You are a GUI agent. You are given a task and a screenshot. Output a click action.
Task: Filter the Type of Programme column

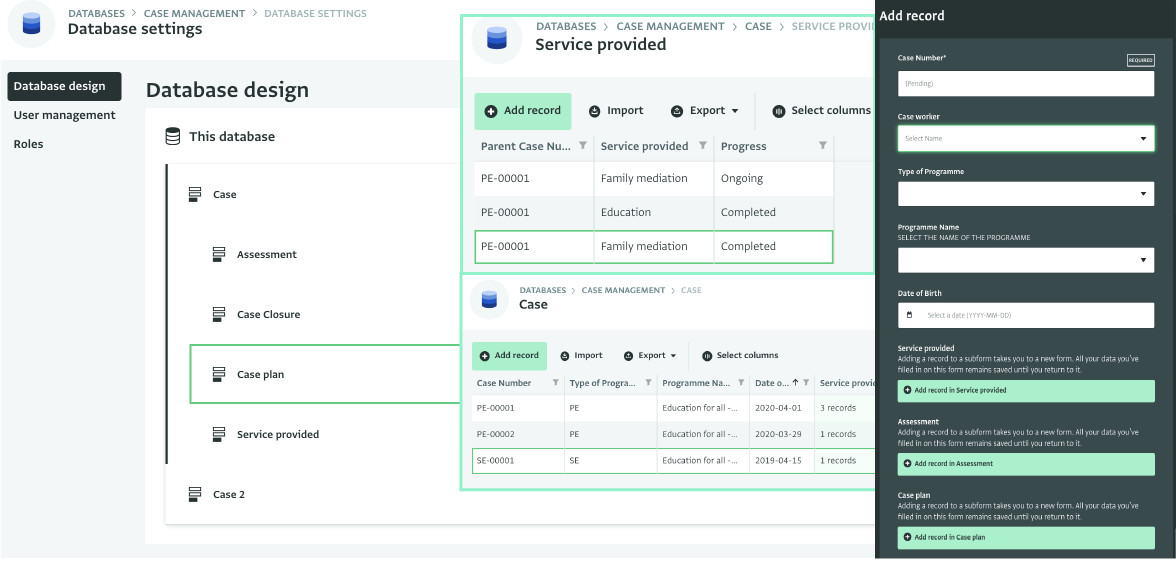tap(648, 383)
